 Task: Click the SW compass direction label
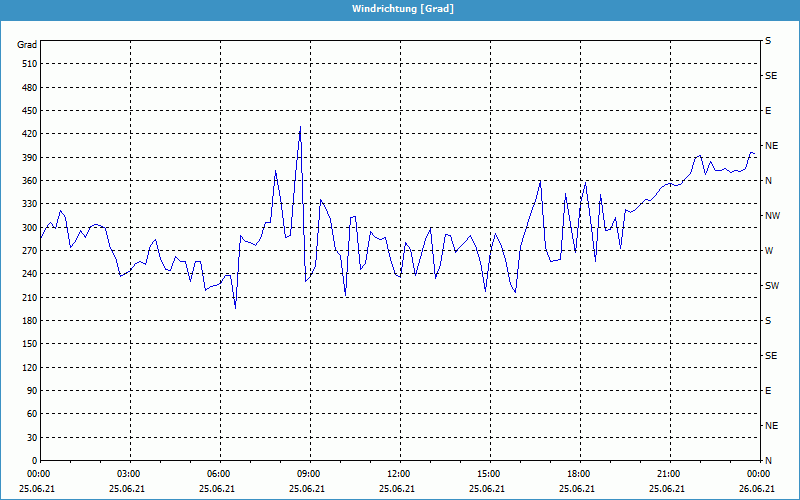pyautogui.click(x=772, y=286)
